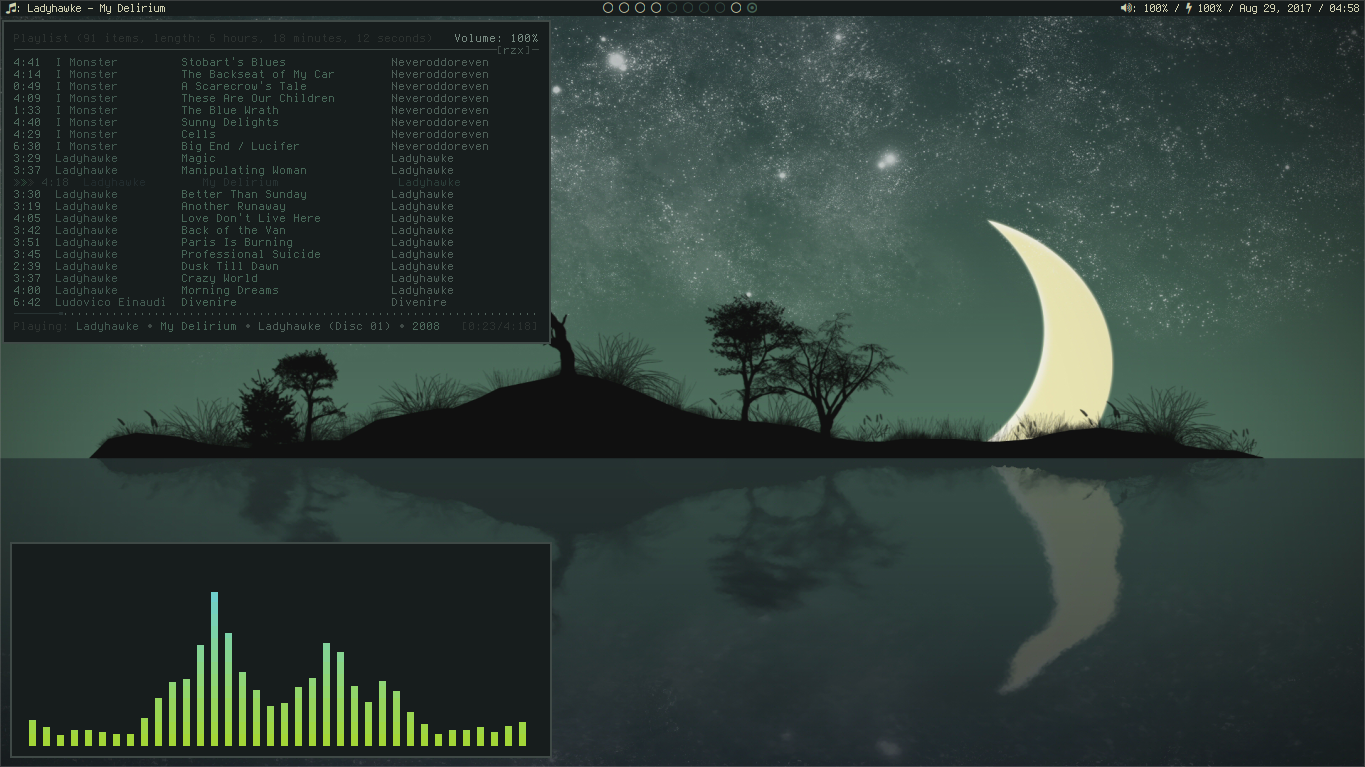The width and height of the screenshot is (1365, 767).
Task: Click the 04:58 clock in top bar
Action: 1345,8
